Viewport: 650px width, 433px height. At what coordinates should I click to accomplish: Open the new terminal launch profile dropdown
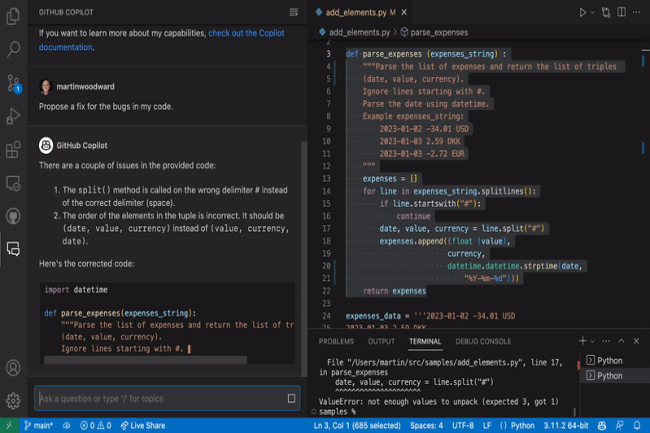click(x=592, y=341)
